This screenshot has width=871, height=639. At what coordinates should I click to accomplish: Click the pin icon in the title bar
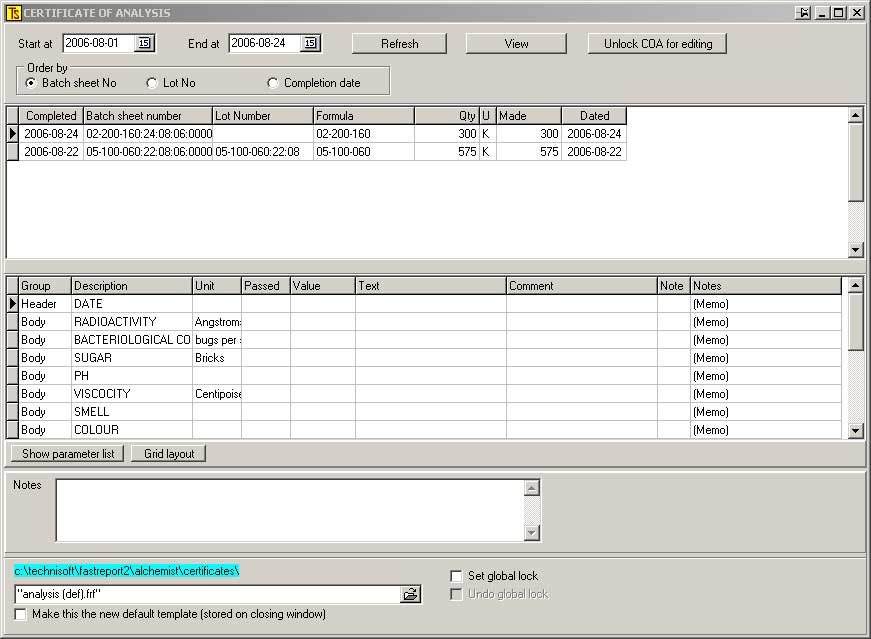(803, 13)
